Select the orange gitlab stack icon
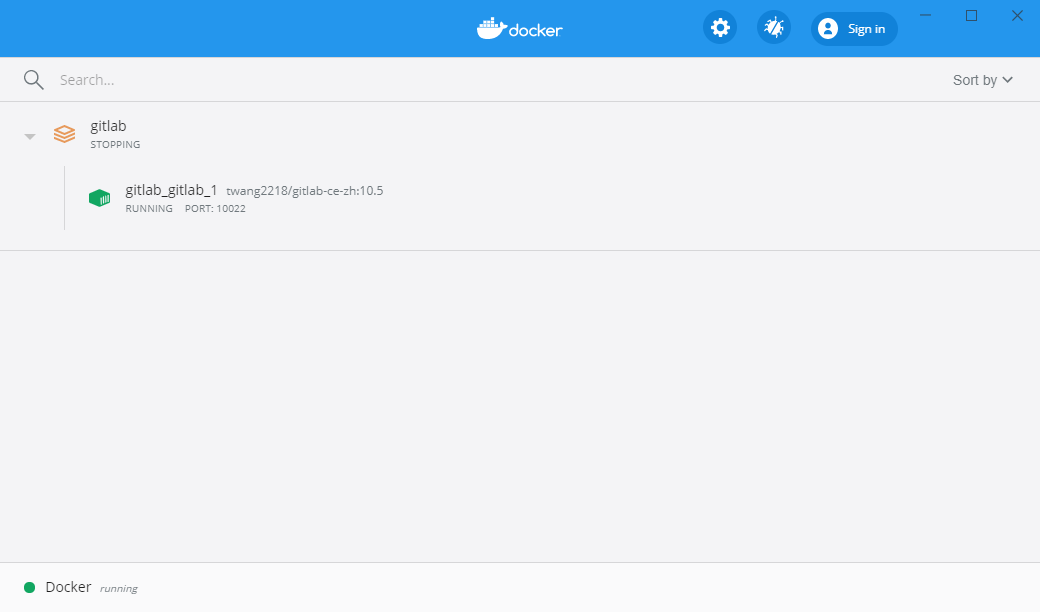This screenshot has width=1040, height=612. (64, 133)
